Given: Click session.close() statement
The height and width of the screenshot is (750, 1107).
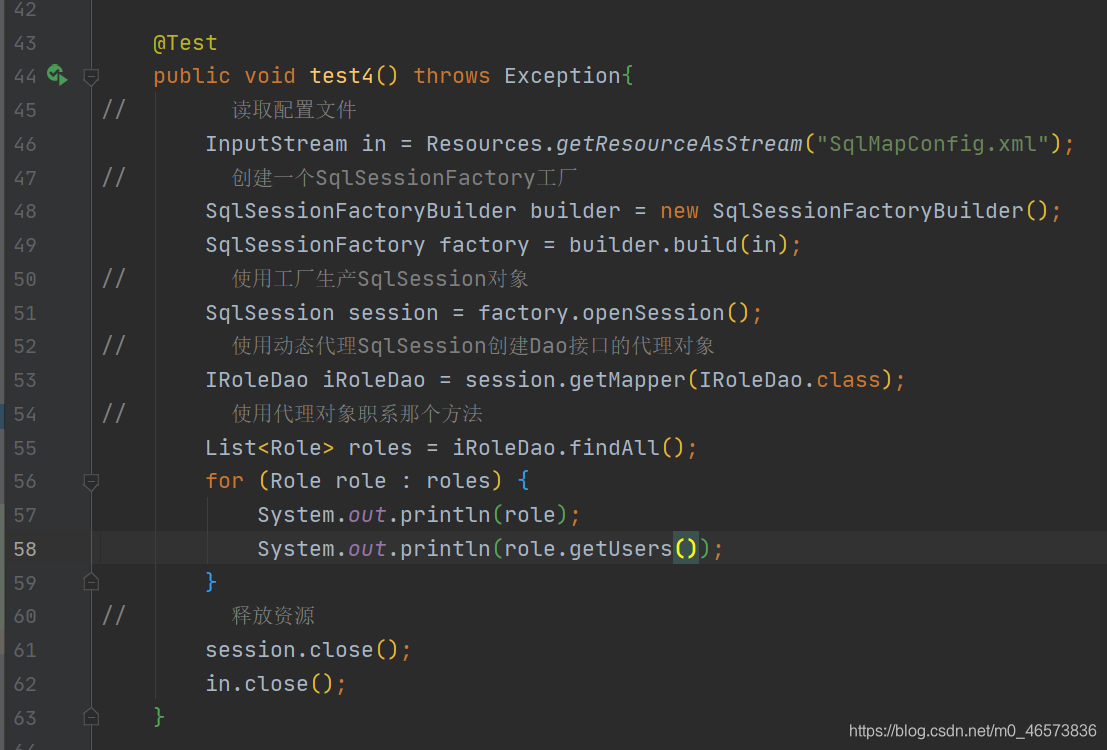Looking at the screenshot, I should coord(308,650).
